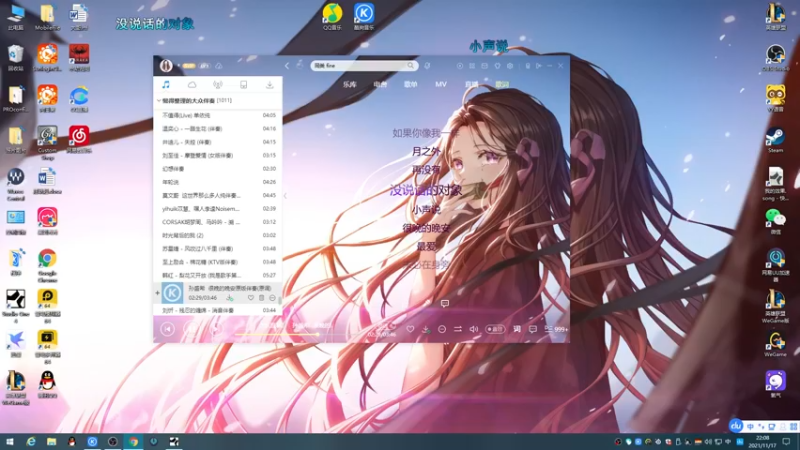Click the circular record icon in title bar

click(460, 66)
